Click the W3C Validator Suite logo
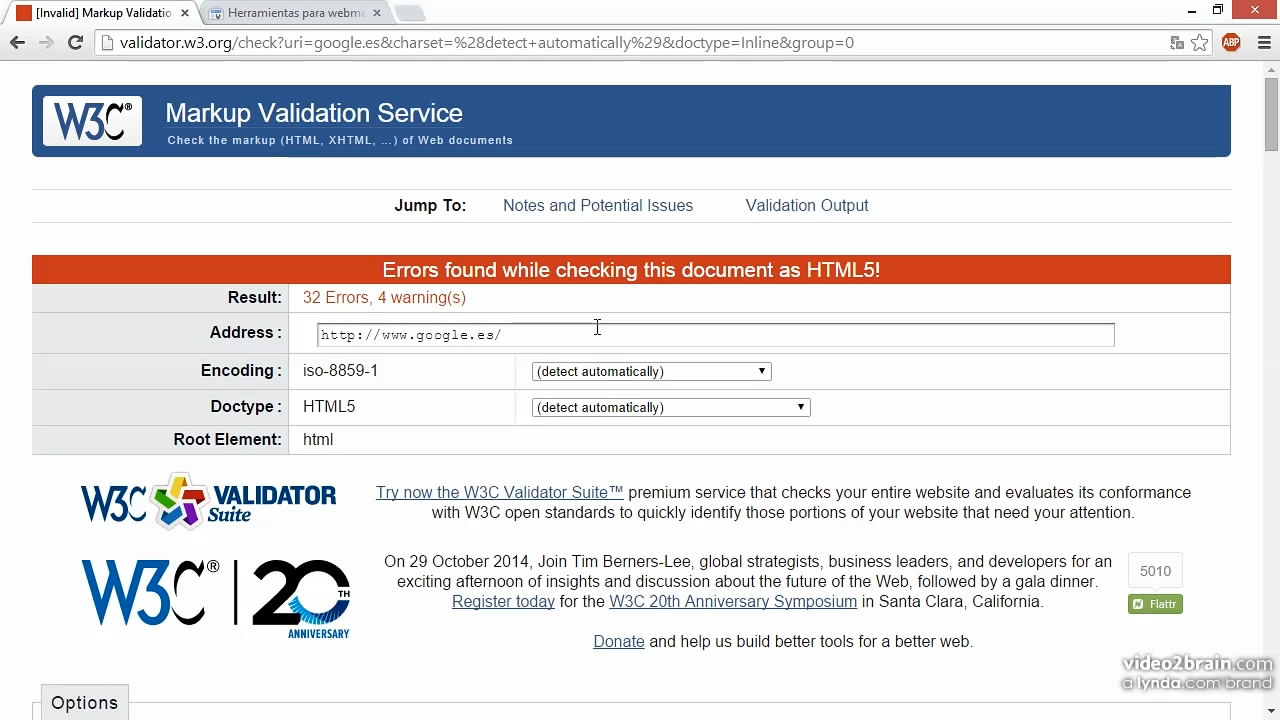This screenshot has width=1280, height=720. click(208, 502)
